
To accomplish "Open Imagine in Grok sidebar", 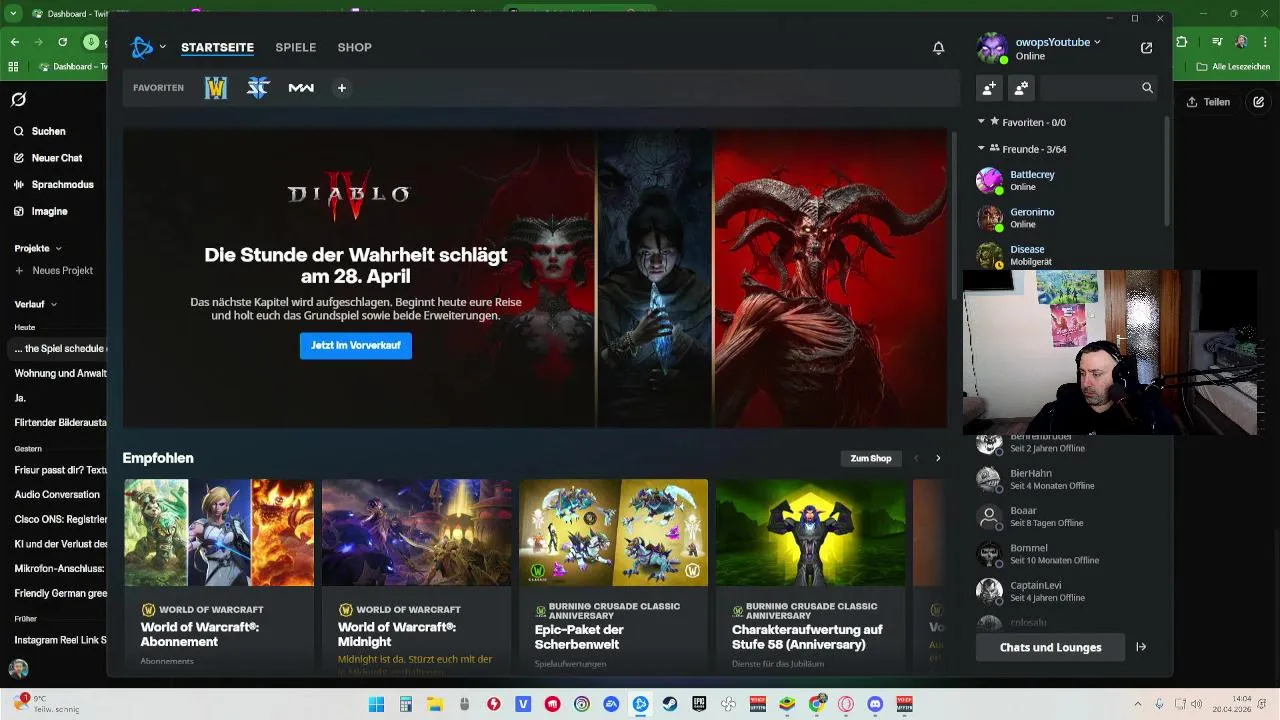I will (x=41, y=211).
